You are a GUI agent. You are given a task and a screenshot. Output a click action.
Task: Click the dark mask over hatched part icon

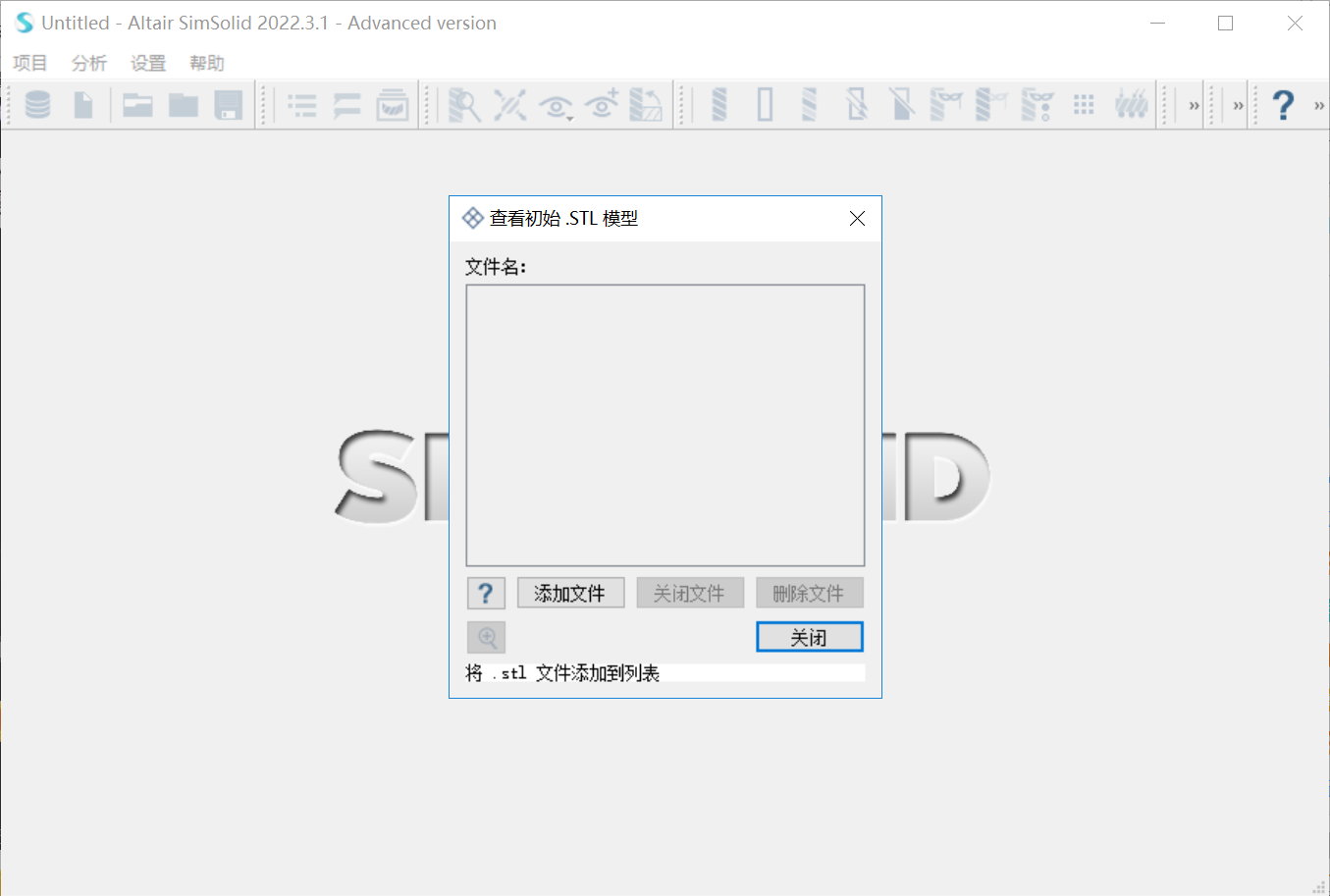pyautogui.click(x=946, y=104)
